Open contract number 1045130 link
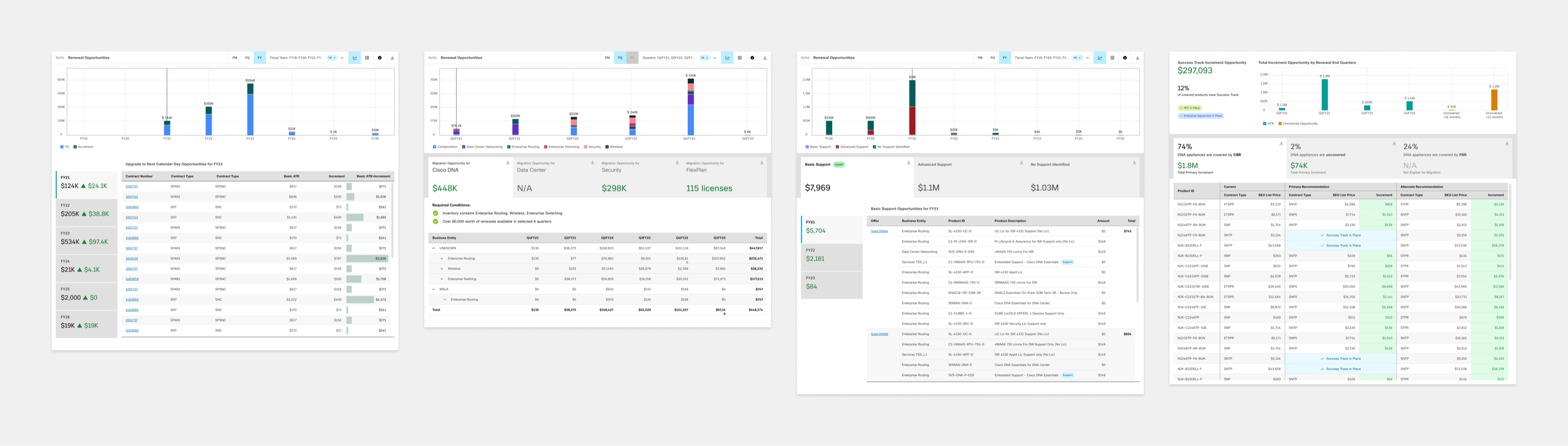This screenshot has height=446, width=1568. tap(132, 258)
